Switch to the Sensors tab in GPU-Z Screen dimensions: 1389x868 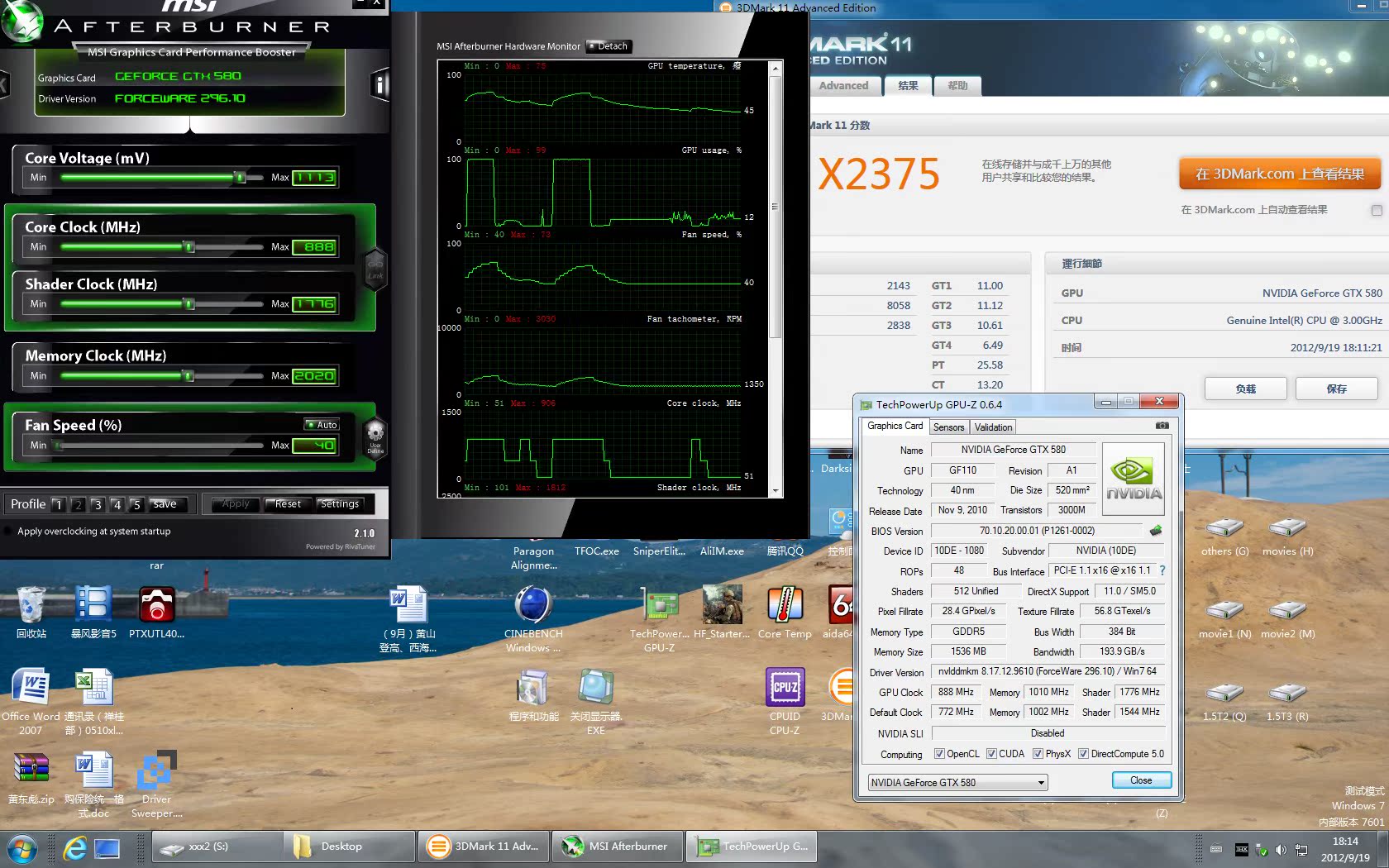click(948, 427)
